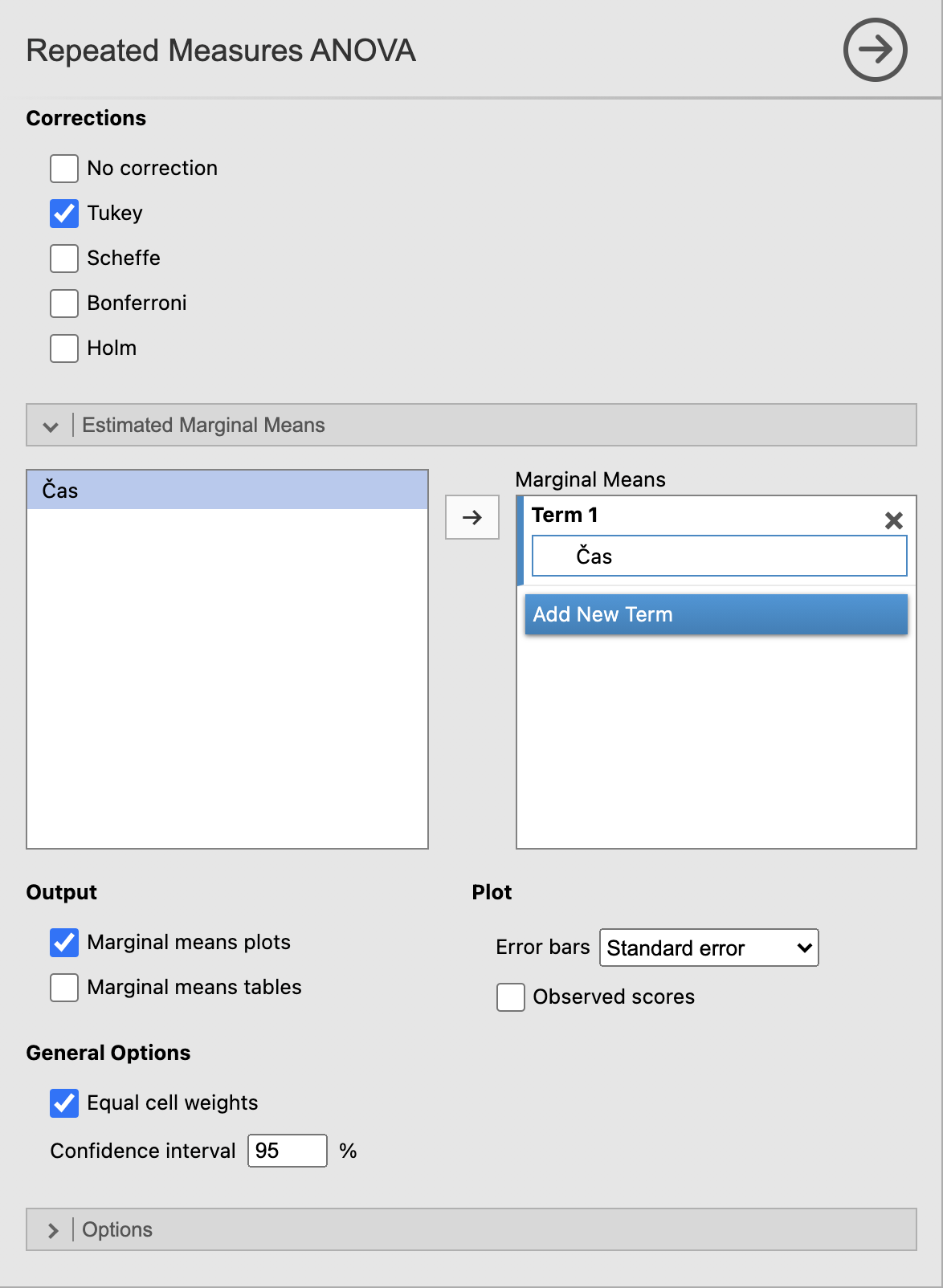Enable Scheffe correction
Screen dimensions: 943x1288
pyautogui.click(x=64, y=259)
